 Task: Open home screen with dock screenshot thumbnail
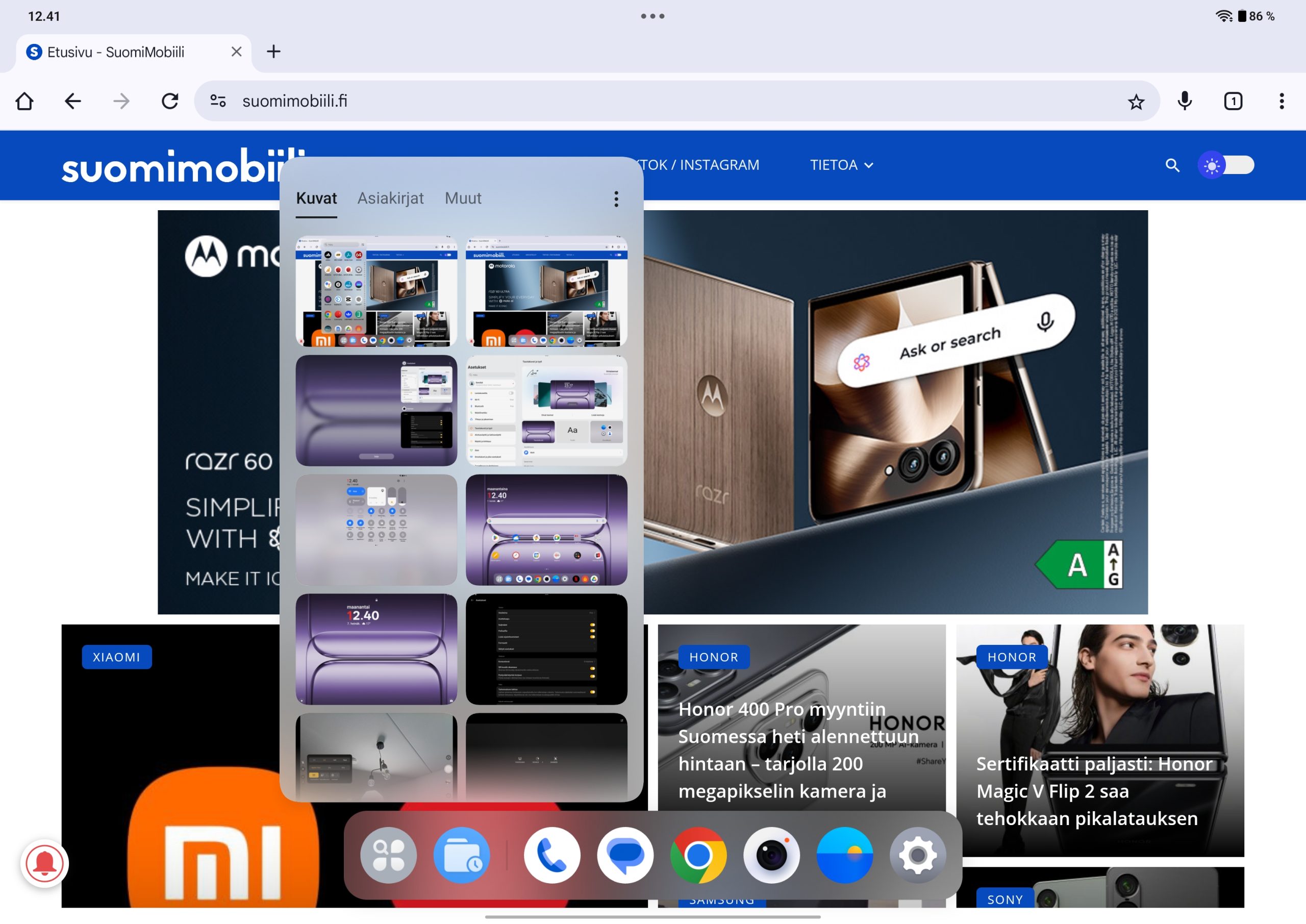pos(546,530)
